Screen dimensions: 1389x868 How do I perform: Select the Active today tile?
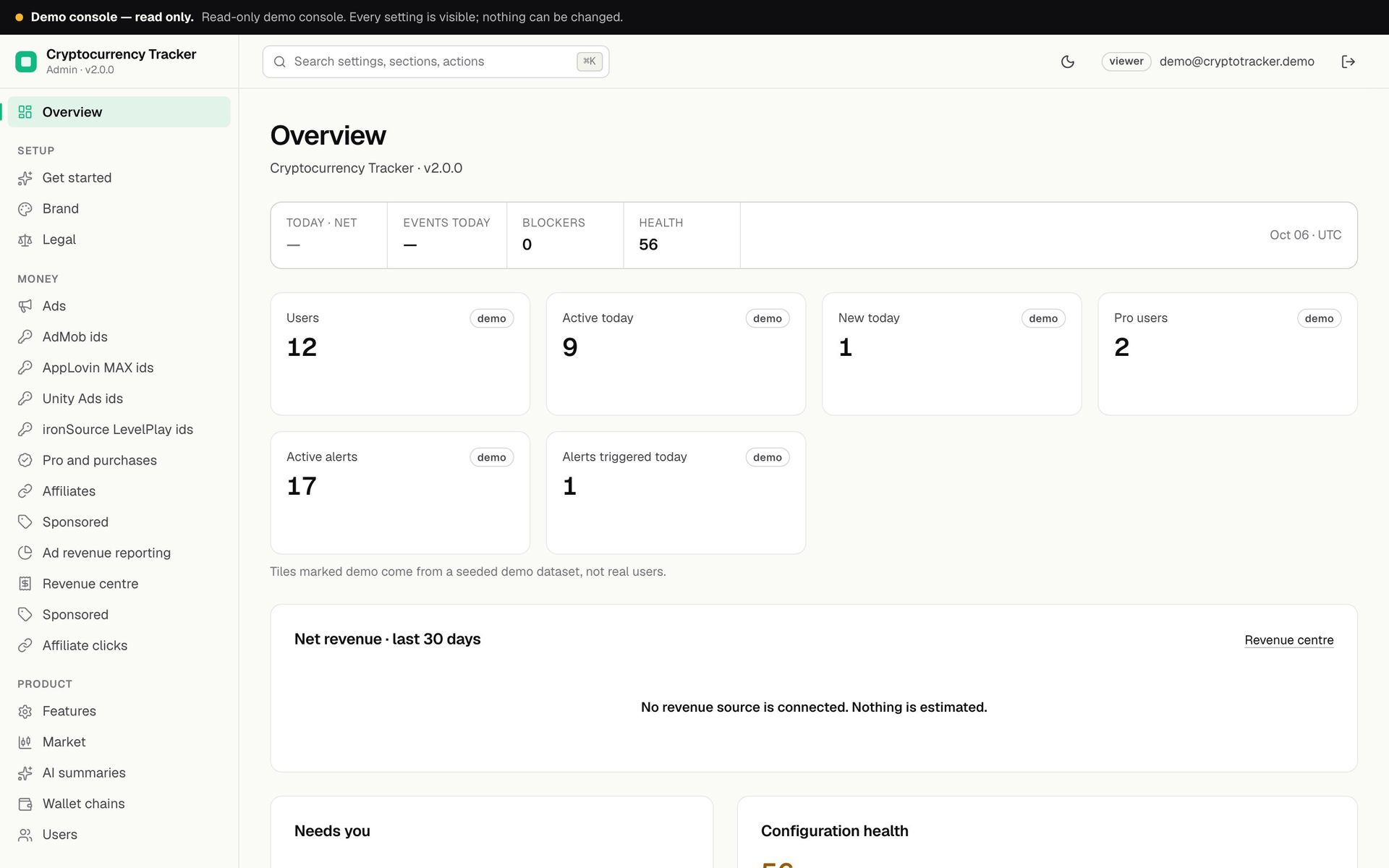676,354
